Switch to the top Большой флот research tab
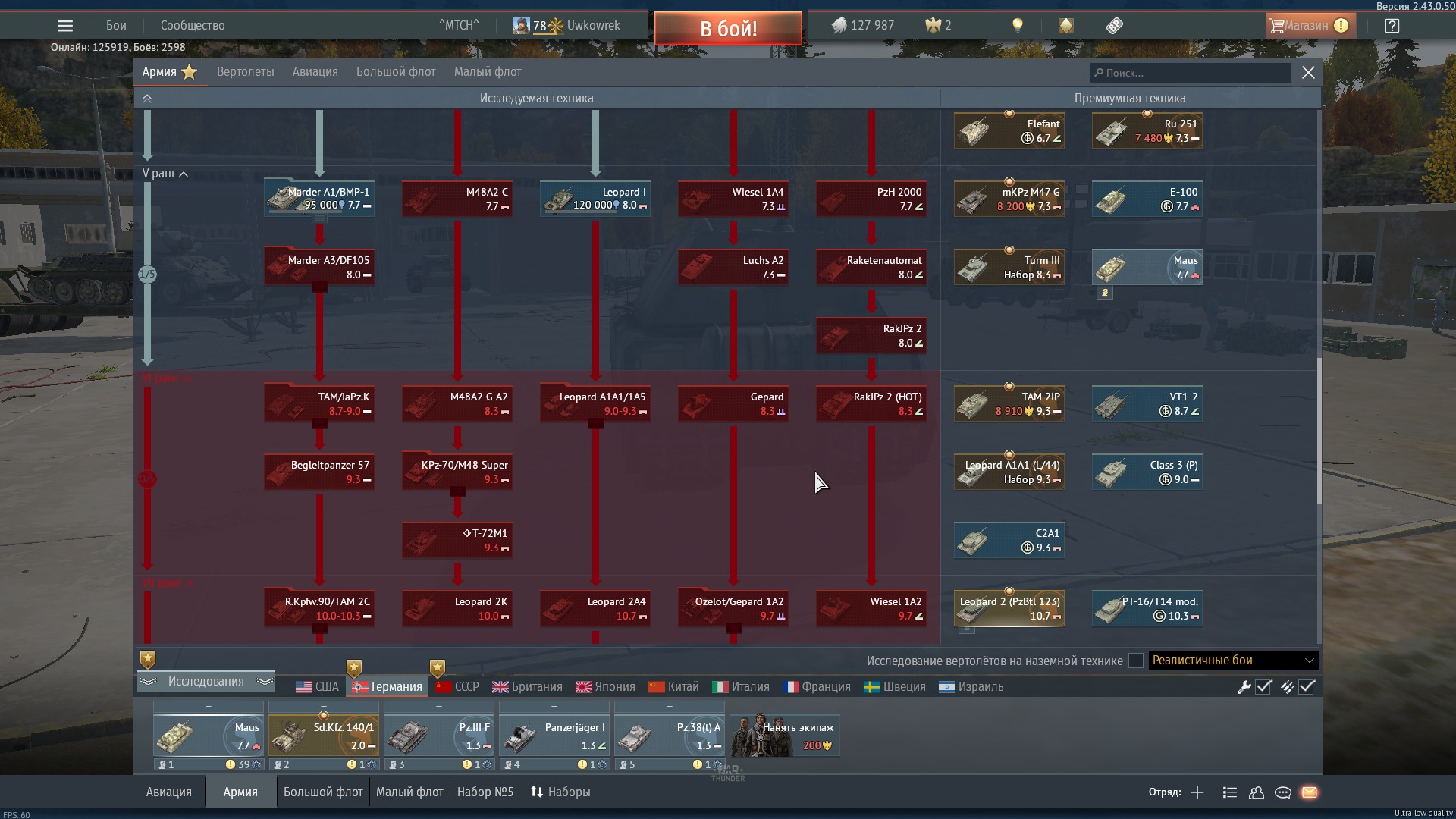 click(x=396, y=72)
